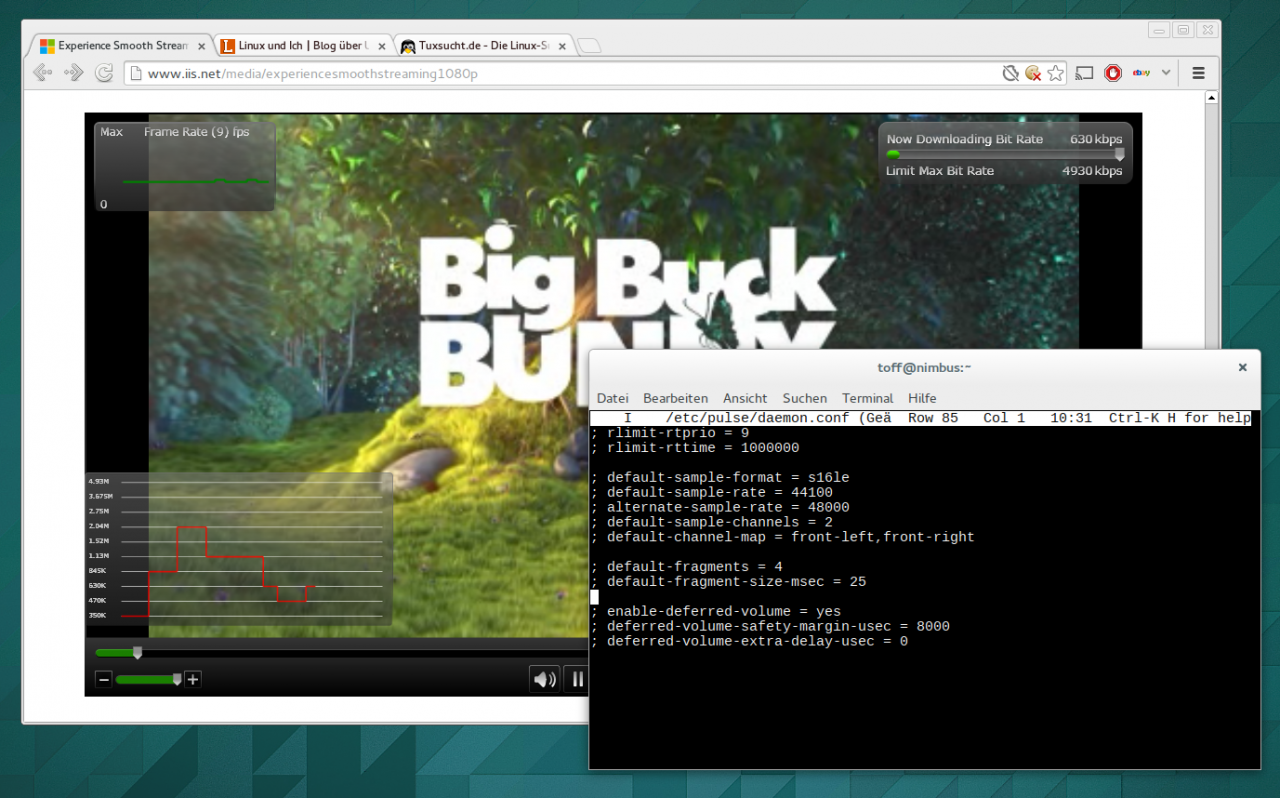The width and height of the screenshot is (1280, 798).
Task: Open the Cast extension icon
Action: [x=1085, y=73]
